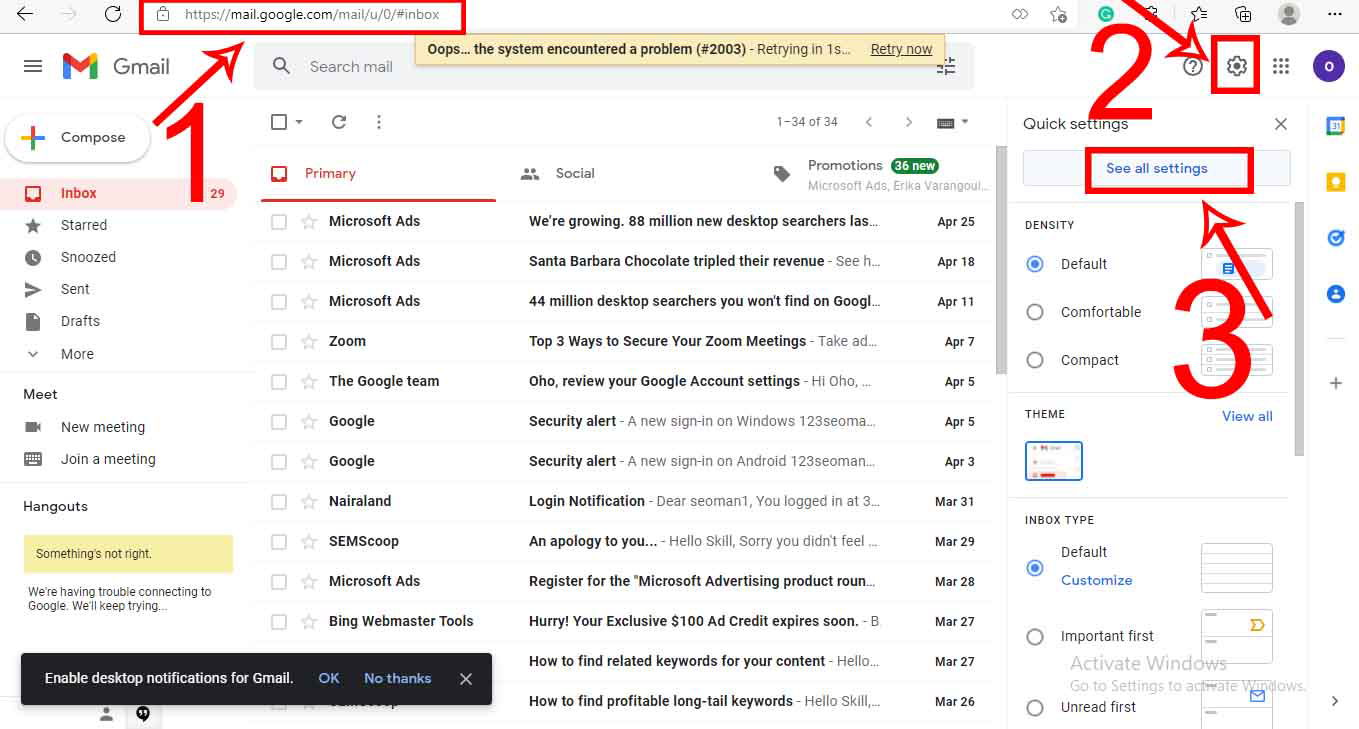
Task: Select the Santa Barbara Chocolate email checkbox
Action: [279, 262]
